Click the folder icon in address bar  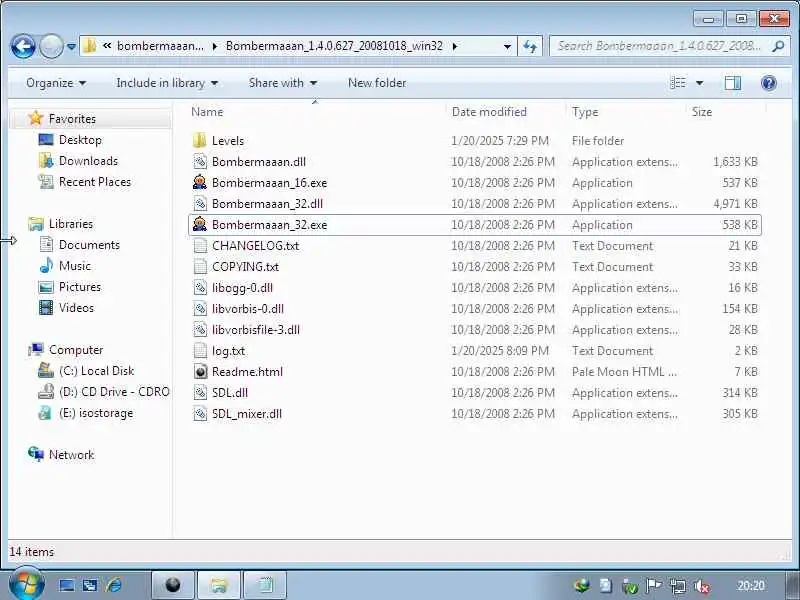click(x=89, y=46)
